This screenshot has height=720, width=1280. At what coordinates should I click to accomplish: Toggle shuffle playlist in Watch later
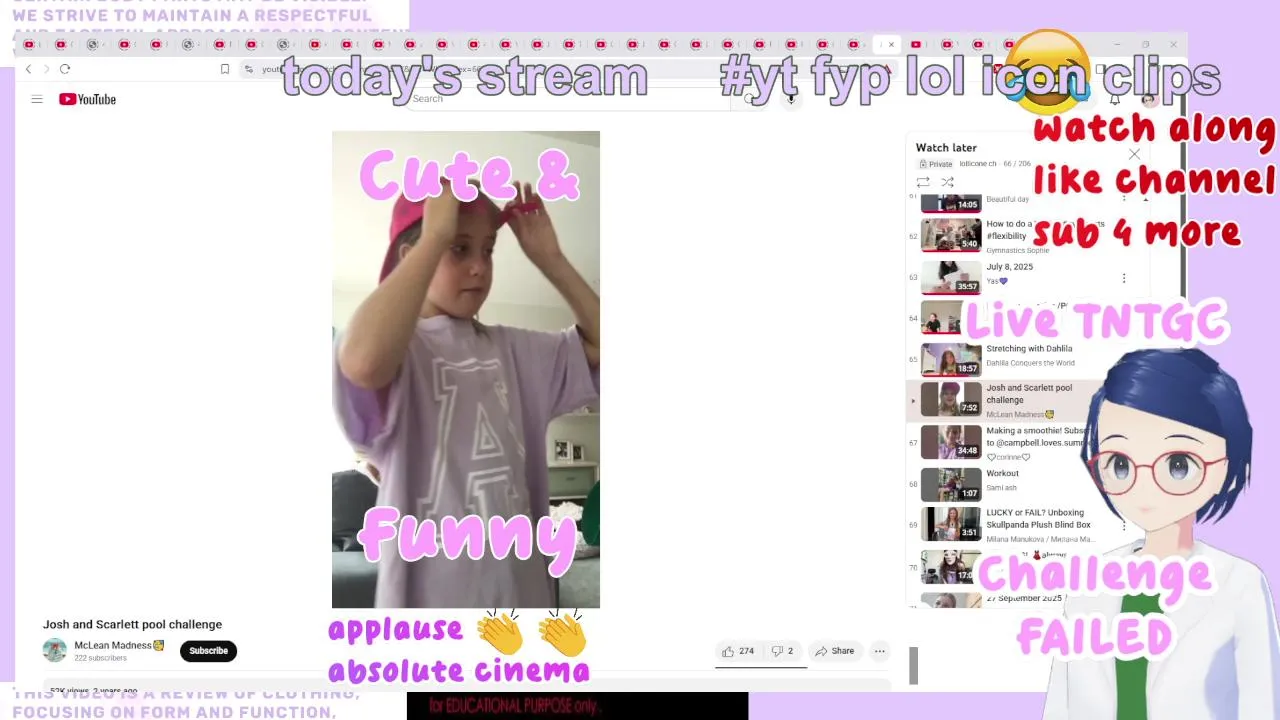point(948,182)
